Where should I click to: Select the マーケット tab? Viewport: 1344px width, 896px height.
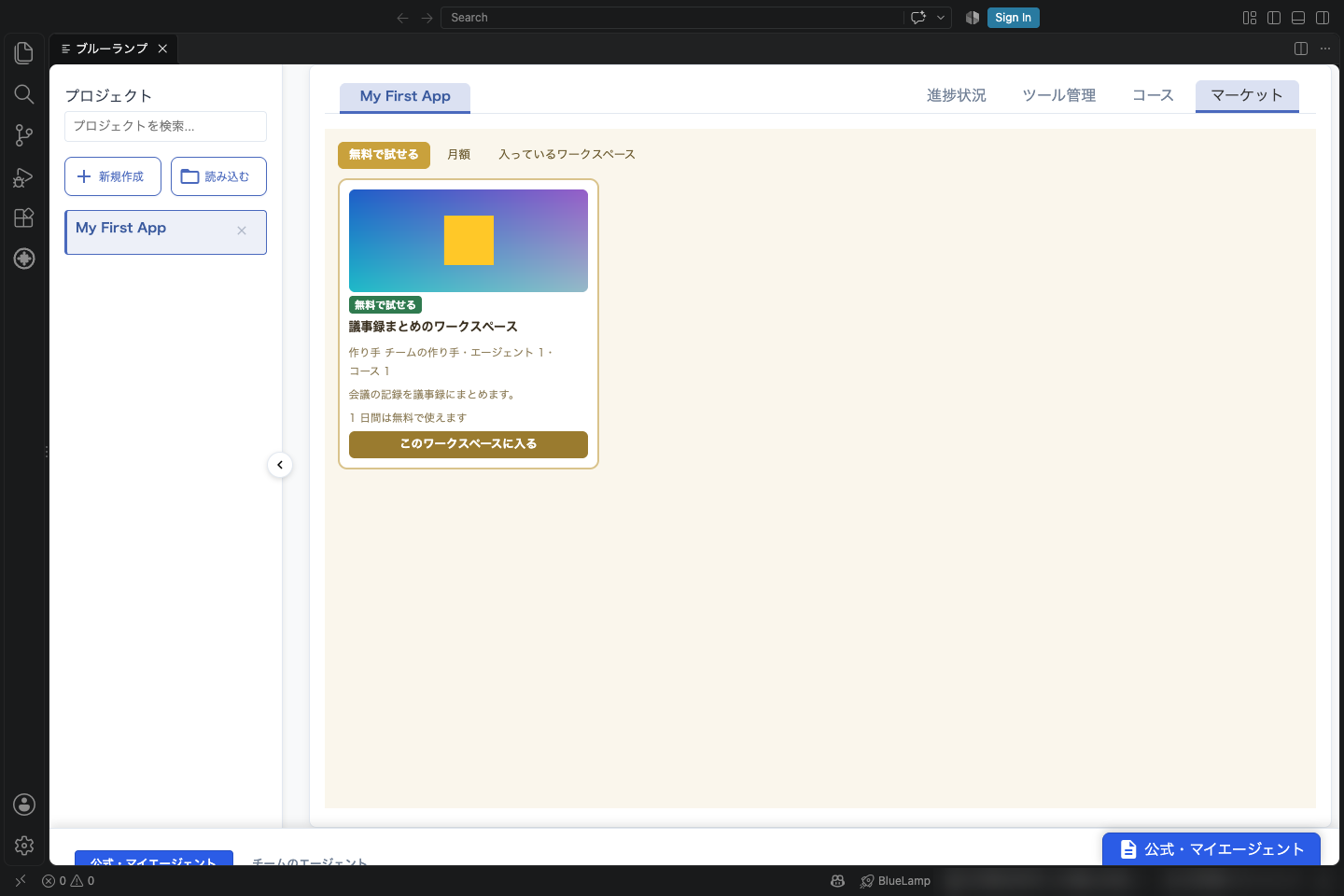(x=1247, y=96)
